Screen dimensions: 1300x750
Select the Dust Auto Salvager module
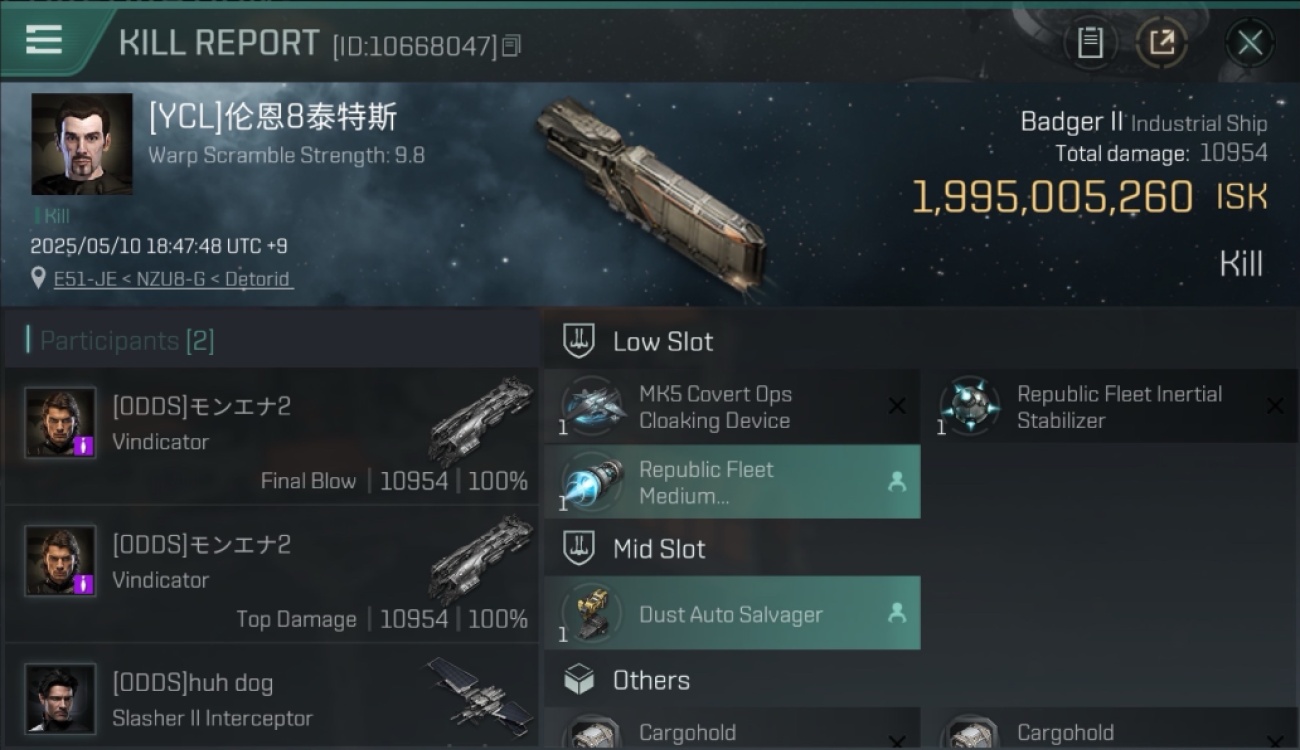pos(732,613)
